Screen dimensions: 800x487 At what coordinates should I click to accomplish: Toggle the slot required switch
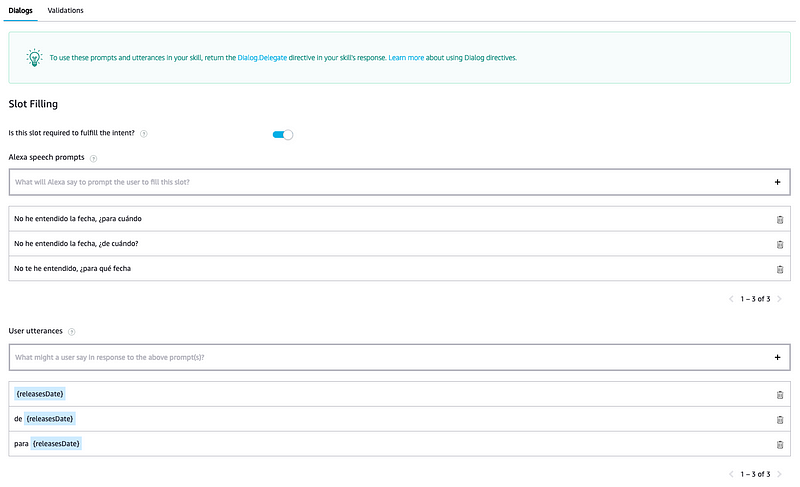pyautogui.click(x=283, y=134)
